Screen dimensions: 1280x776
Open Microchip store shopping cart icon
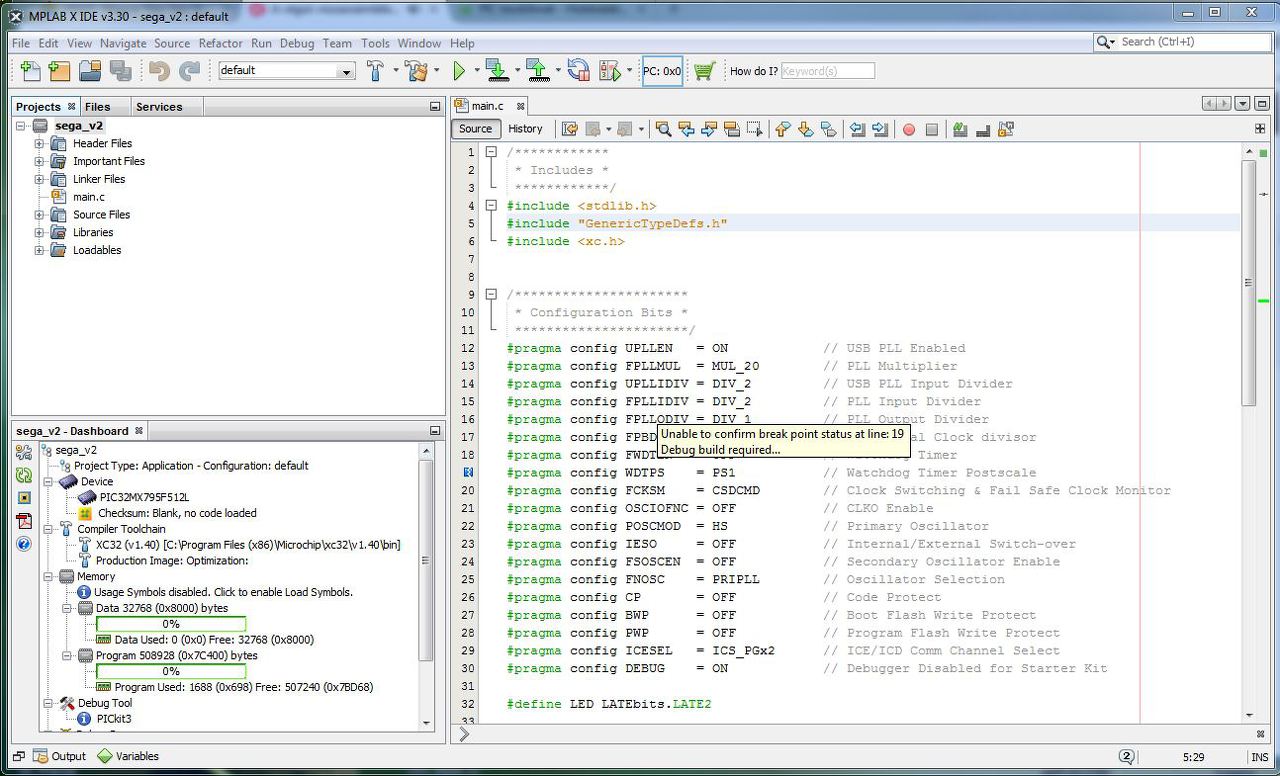pyautogui.click(x=704, y=71)
